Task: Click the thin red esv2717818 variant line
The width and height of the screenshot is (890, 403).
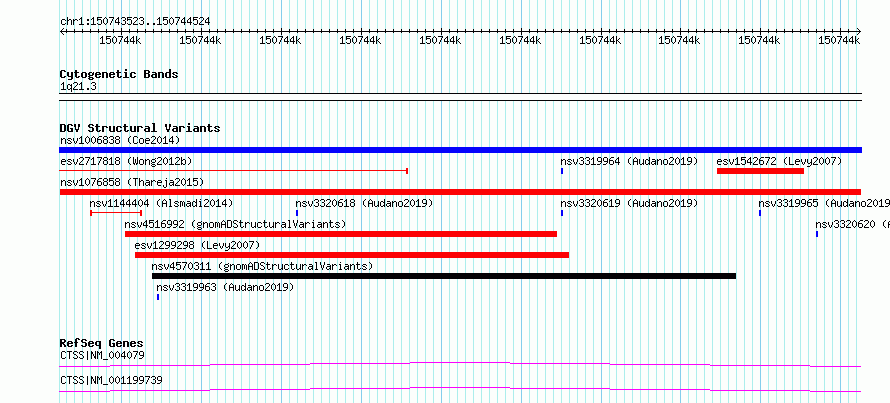Action: [234, 170]
